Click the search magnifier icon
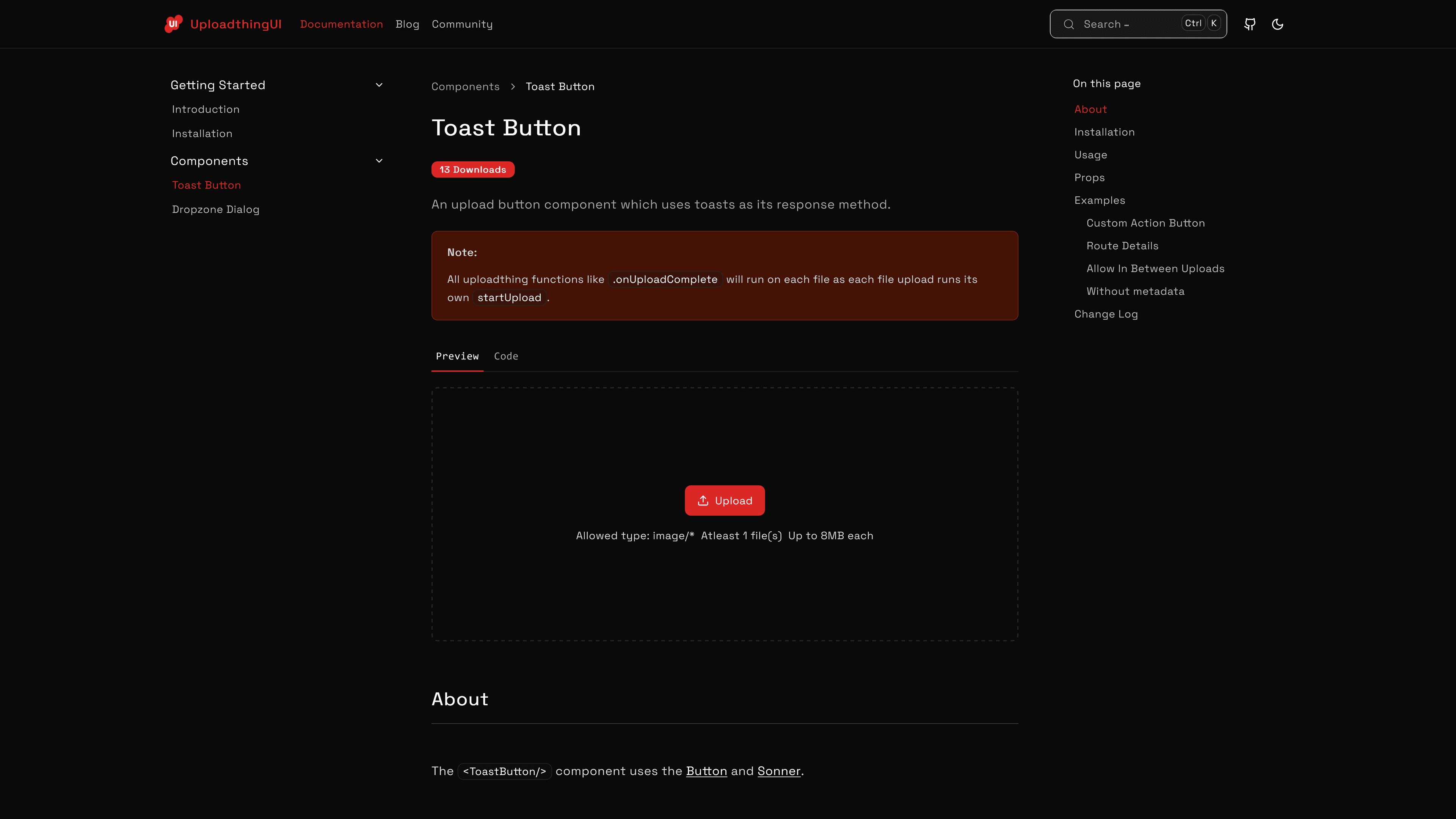 tap(1069, 24)
